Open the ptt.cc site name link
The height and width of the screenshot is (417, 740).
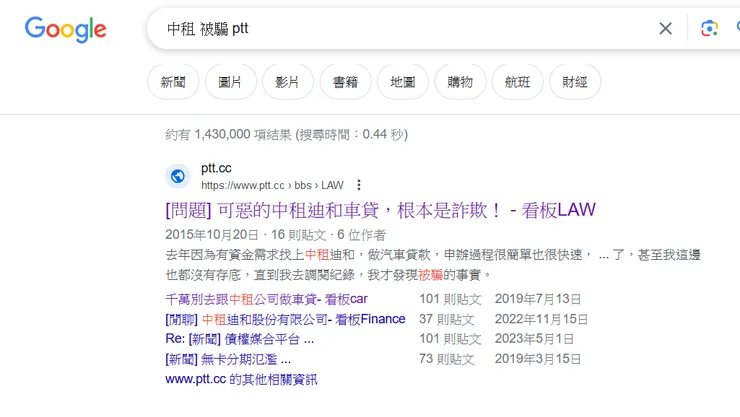point(216,168)
